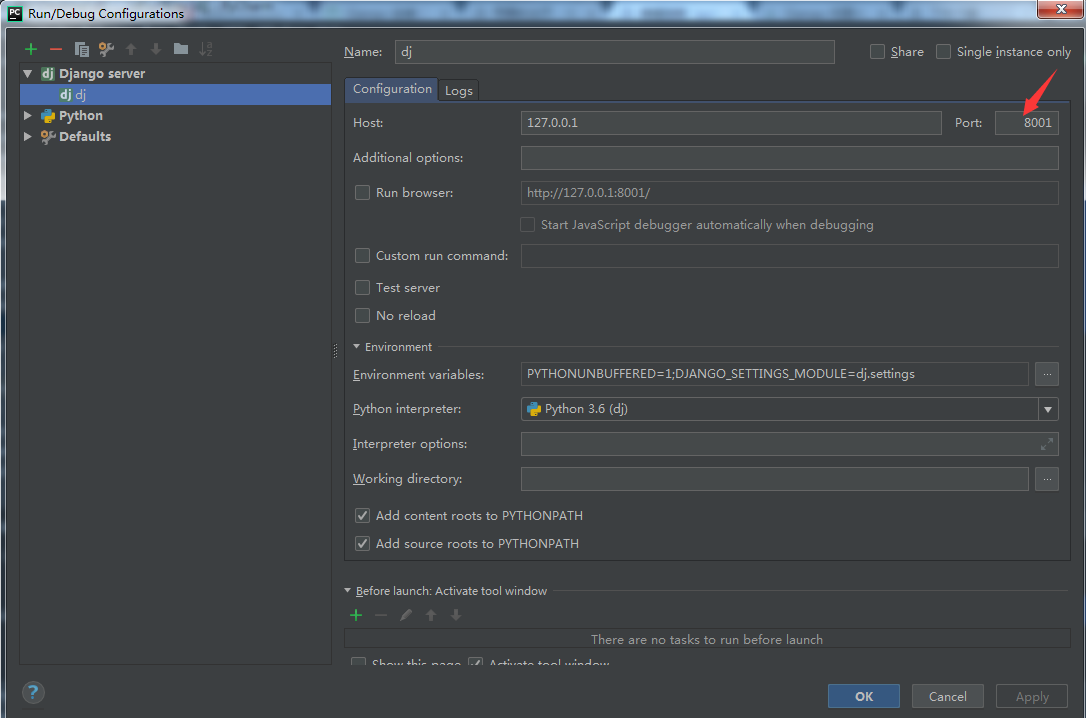Select the Defaults group label
The height and width of the screenshot is (718, 1086).
coord(84,136)
